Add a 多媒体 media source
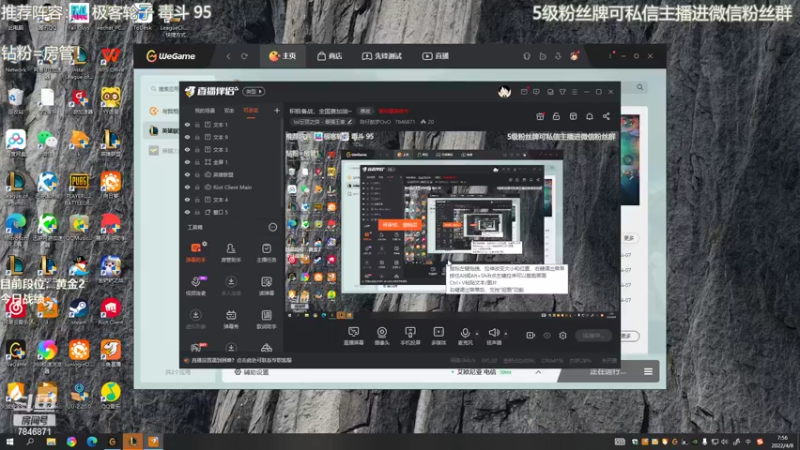The height and width of the screenshot is (450, 800). [x=438, y=336]
